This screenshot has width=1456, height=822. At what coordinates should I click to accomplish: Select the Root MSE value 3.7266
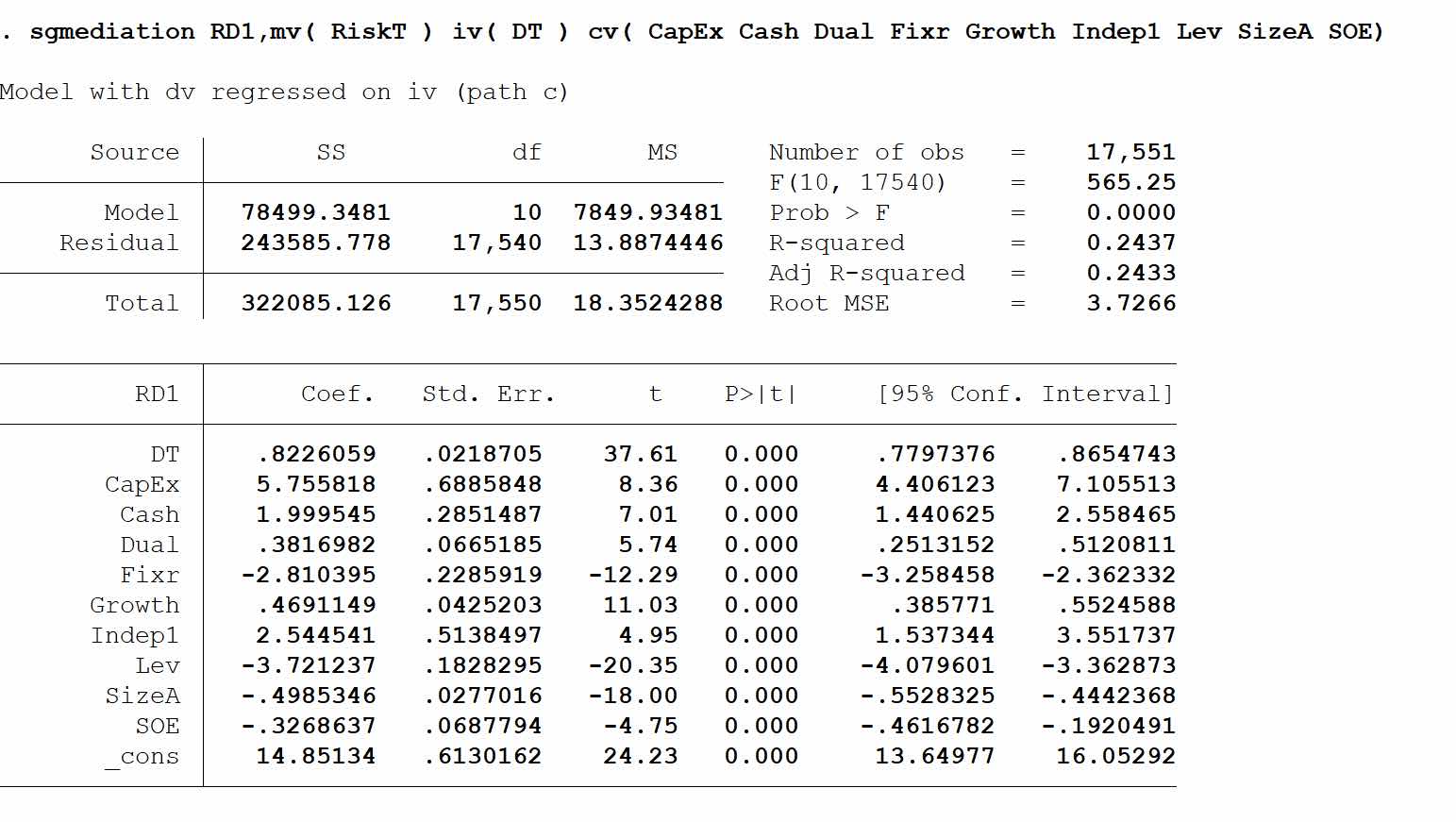coord(1130,304)
